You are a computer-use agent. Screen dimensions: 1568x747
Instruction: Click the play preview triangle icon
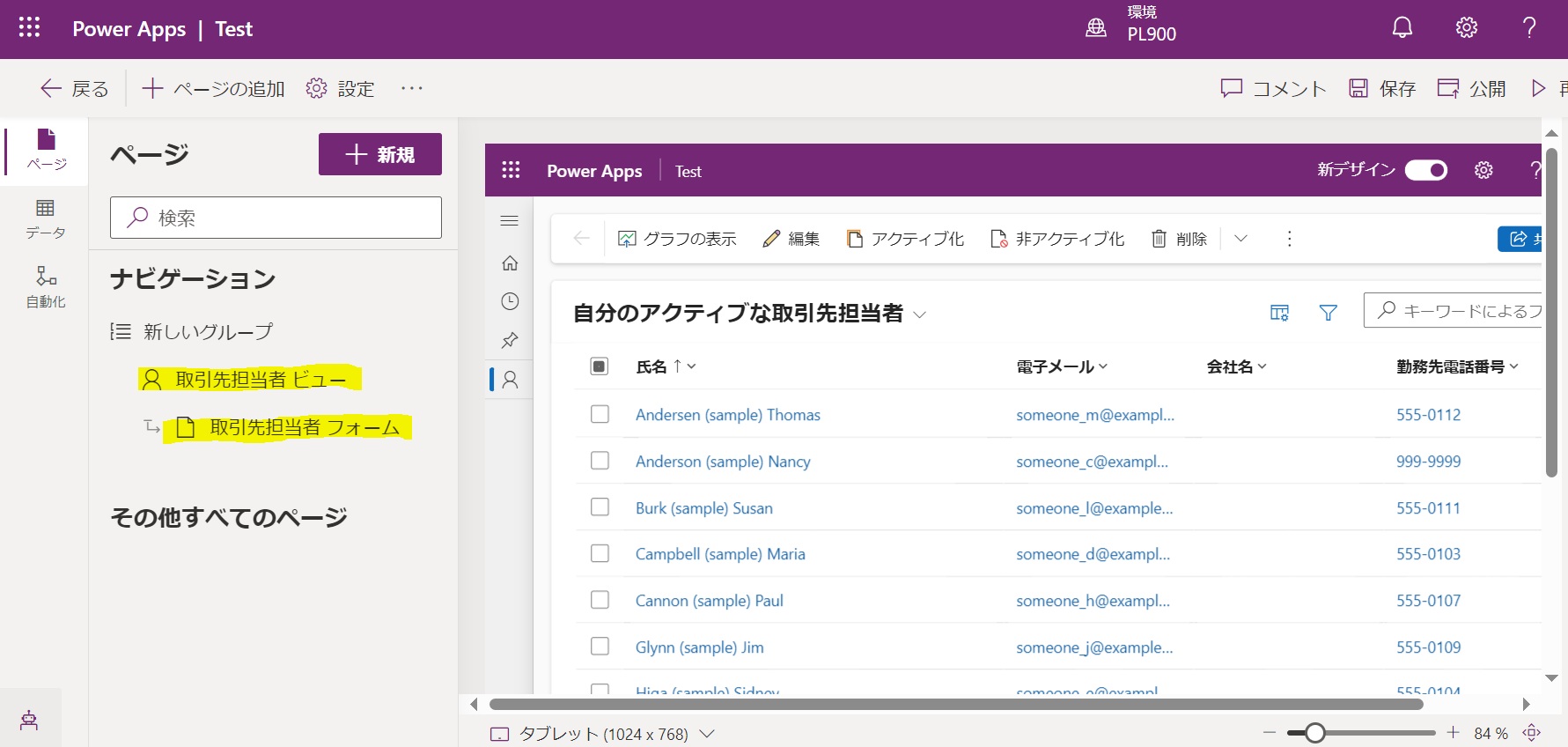pyautogui.click(x=1539, y=88)
